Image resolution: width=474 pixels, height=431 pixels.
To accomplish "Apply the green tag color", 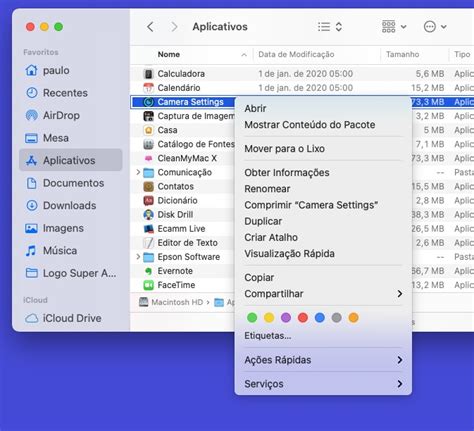I will [x=252, y=318].
